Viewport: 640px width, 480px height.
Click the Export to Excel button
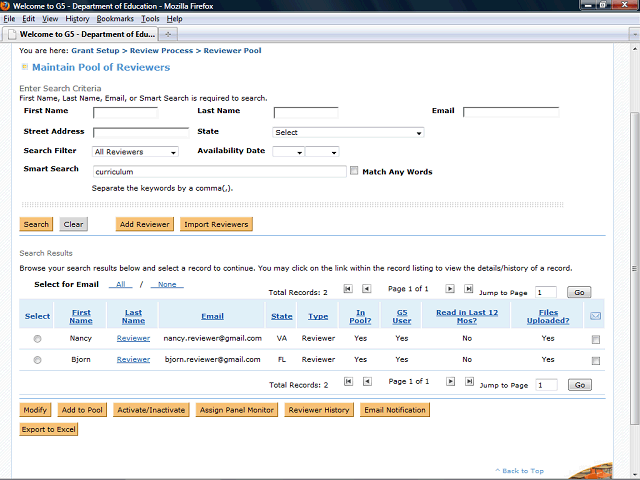(x=49, y=429)
